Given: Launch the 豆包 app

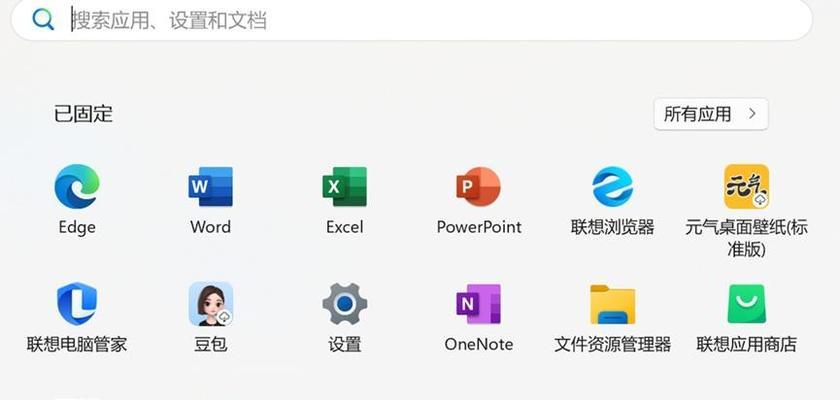Looking at the screenshot, I should click(x=211, y=304).
